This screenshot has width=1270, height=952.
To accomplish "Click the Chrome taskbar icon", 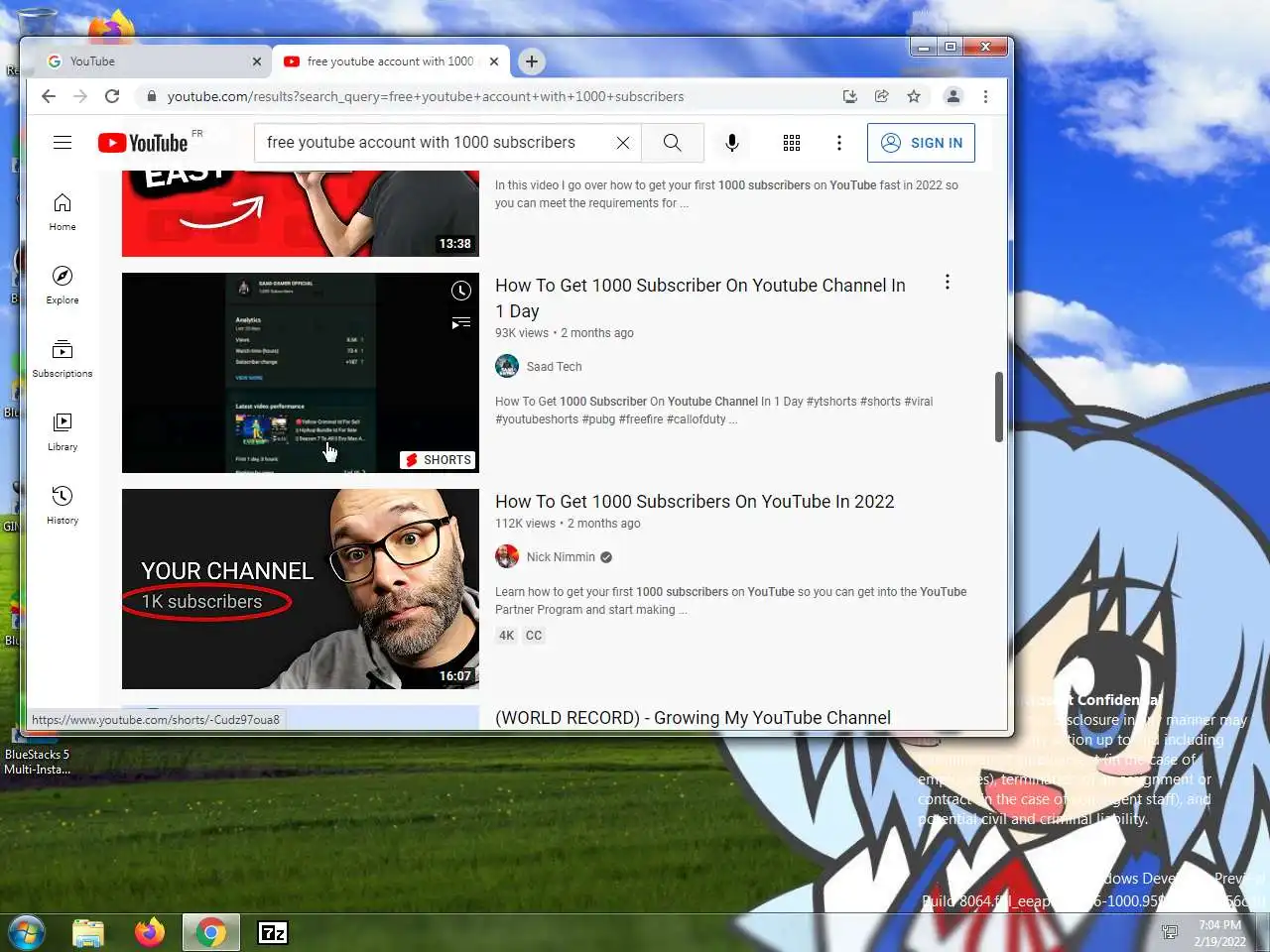I will 210,933.
